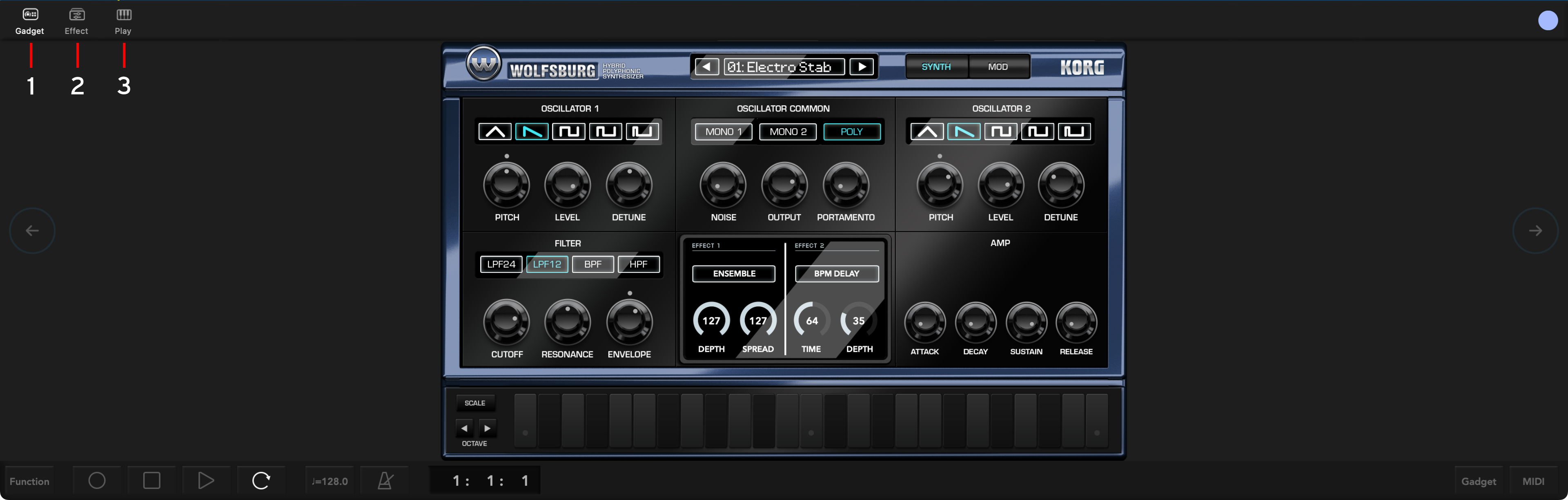Click the amp DECAY knob
The height and width of the screenshot is (500, 1568).
[x=976, y=322]
